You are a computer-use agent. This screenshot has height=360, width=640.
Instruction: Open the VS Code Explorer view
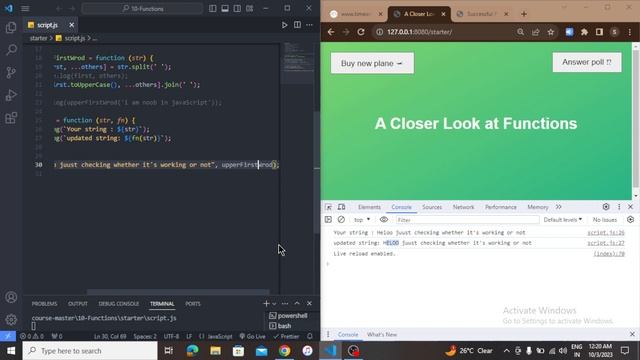pyautogui.click(x=11, y=27)
